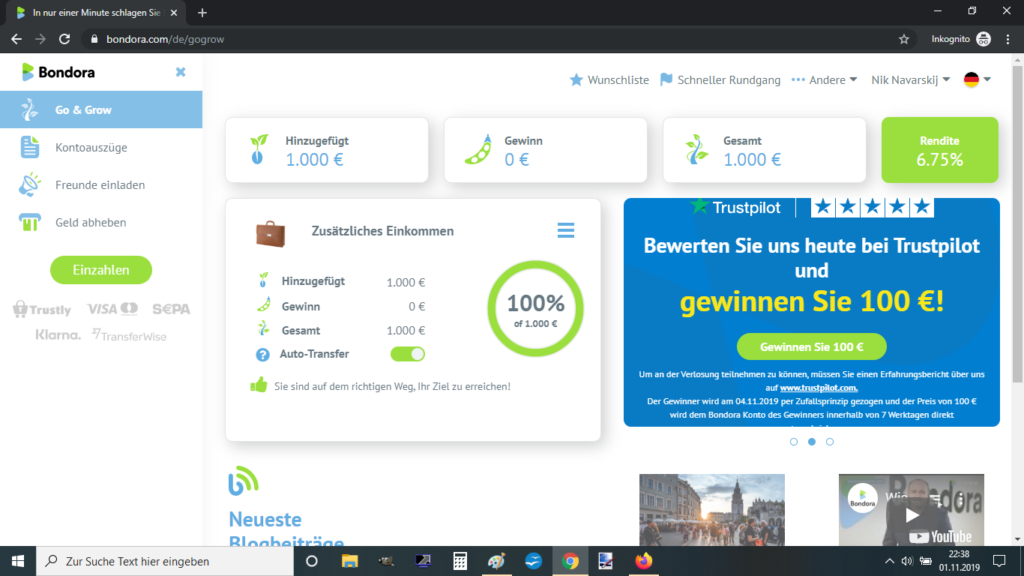The image size is (1024, 576).
Task: Click the Auto-Transfer question mark help icon
Action: click(263, 355)
